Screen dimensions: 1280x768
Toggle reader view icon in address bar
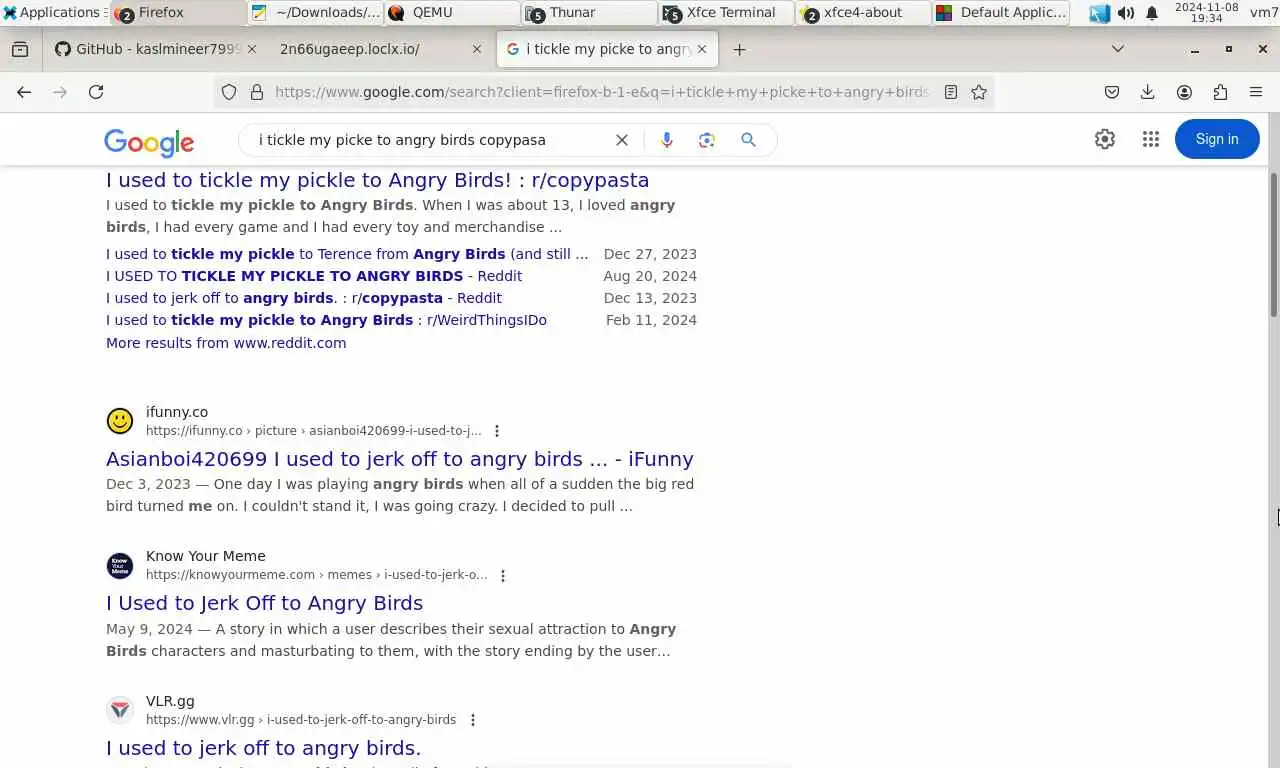coord(951,92)
